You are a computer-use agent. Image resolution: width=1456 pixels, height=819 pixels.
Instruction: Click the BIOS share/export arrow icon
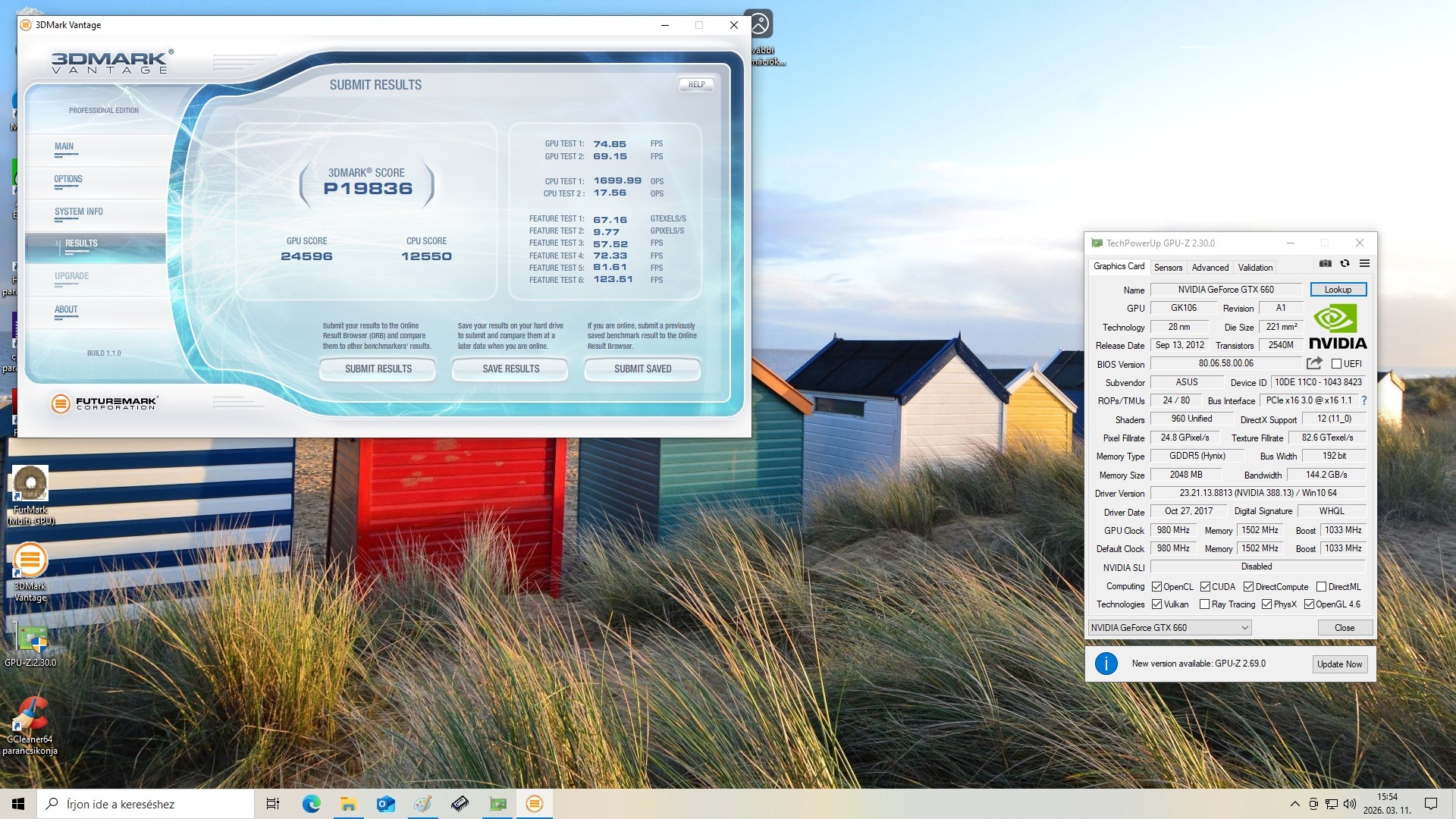pos(1314,363)
